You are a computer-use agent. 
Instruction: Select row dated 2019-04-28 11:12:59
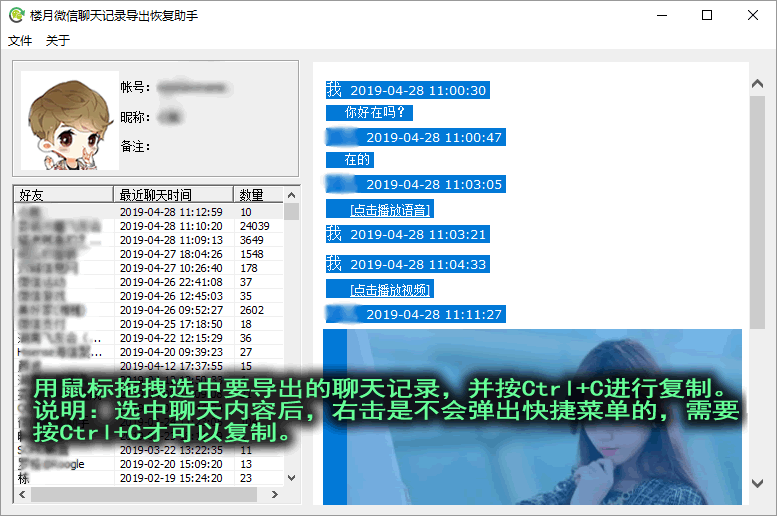coord(149,212)
